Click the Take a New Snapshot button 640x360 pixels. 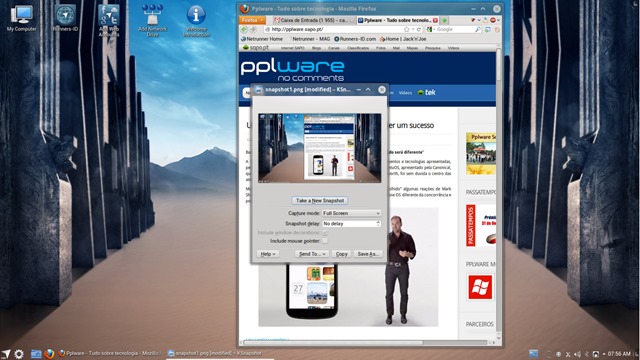pos(320,200)
